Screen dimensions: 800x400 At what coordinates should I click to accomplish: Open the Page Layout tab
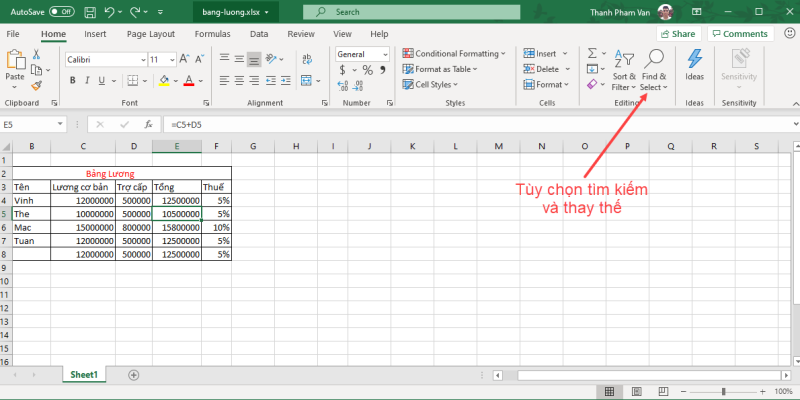pos(150,33)
